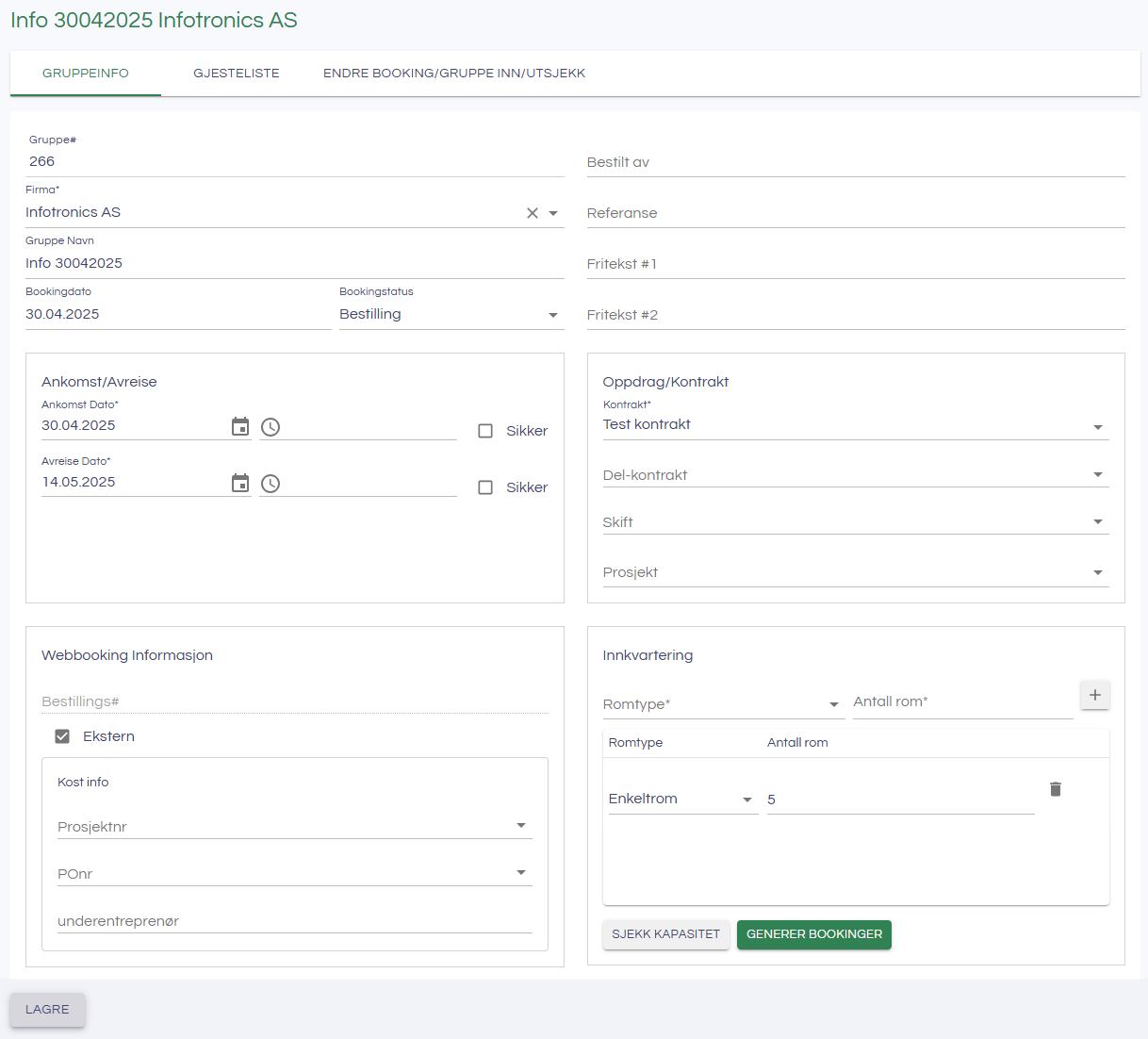Open time picker for departure

pos(271,484)
